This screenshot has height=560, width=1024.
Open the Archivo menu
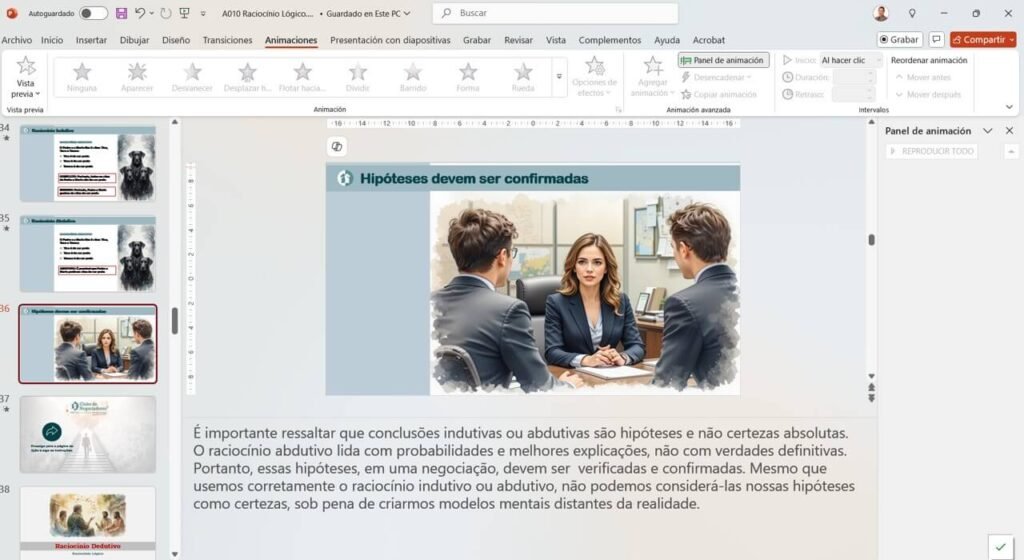16,40
